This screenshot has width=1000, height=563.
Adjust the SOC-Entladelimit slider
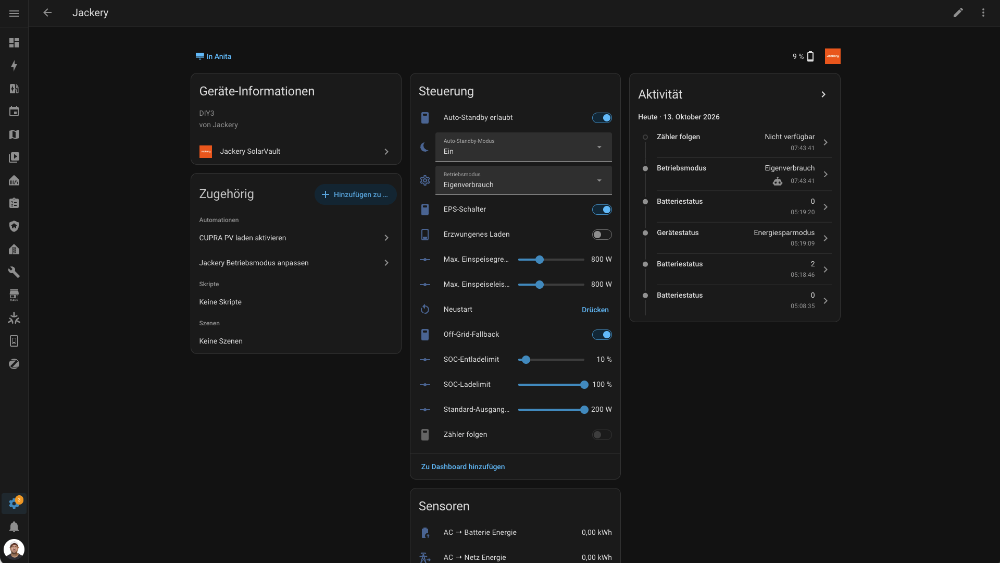pos(551,360)
